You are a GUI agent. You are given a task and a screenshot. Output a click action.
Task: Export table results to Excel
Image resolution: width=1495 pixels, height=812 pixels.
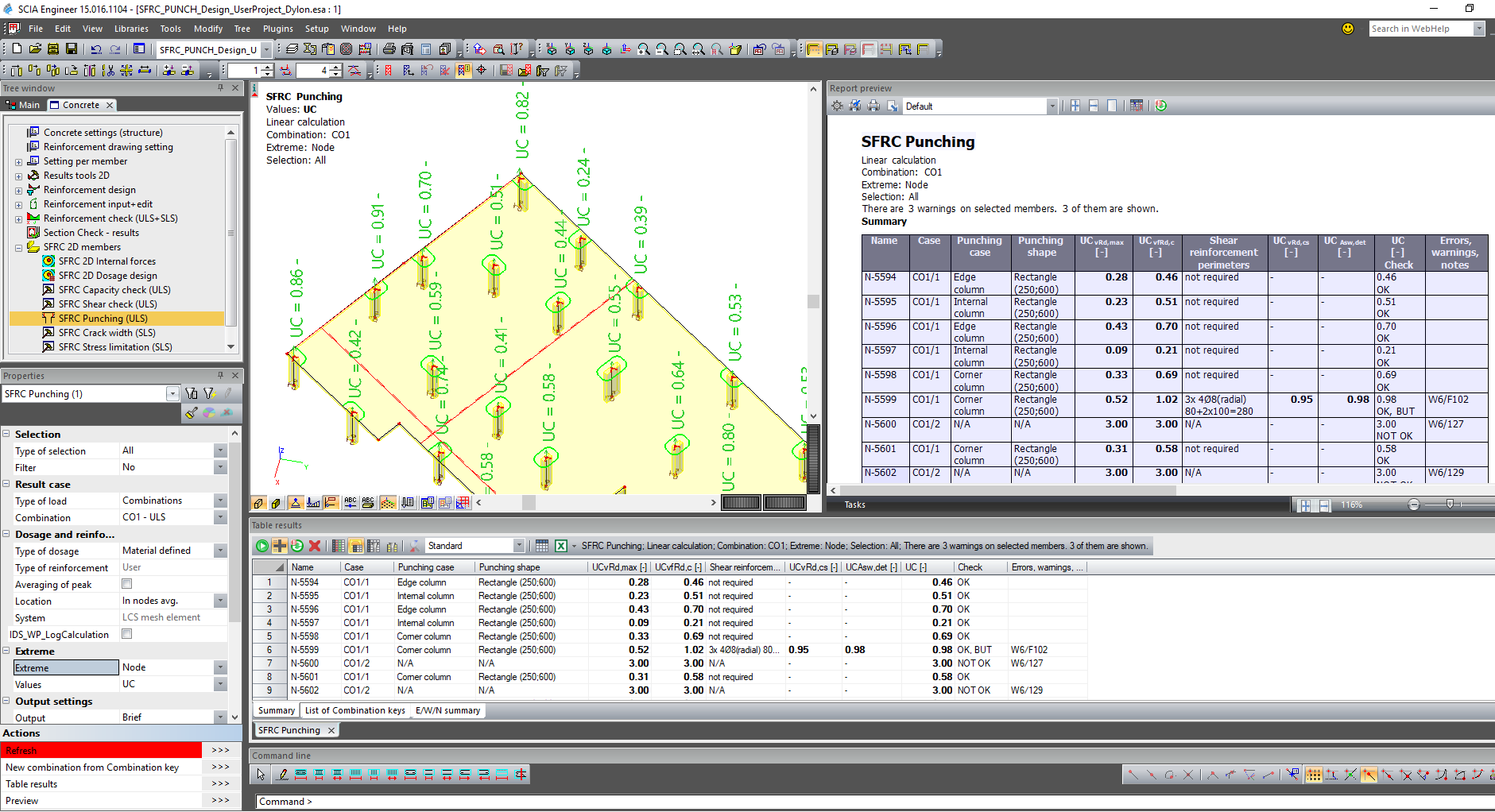coord(561,546)
